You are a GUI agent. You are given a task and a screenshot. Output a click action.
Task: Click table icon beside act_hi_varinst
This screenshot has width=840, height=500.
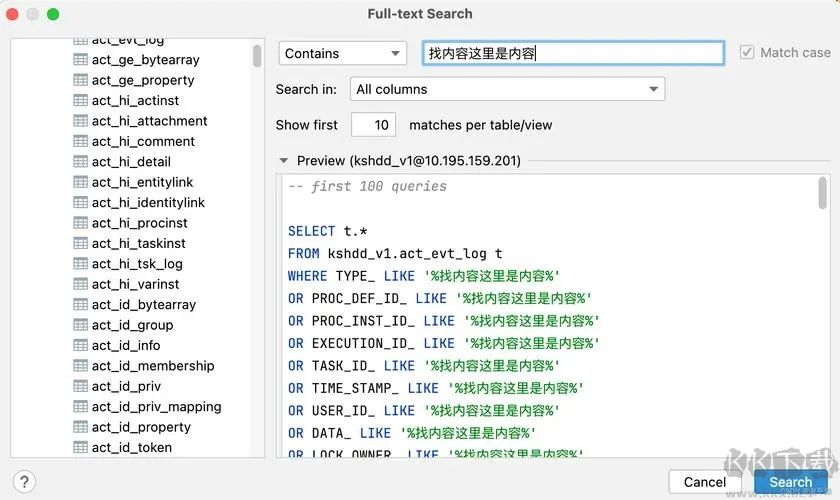tap(80, 284)
